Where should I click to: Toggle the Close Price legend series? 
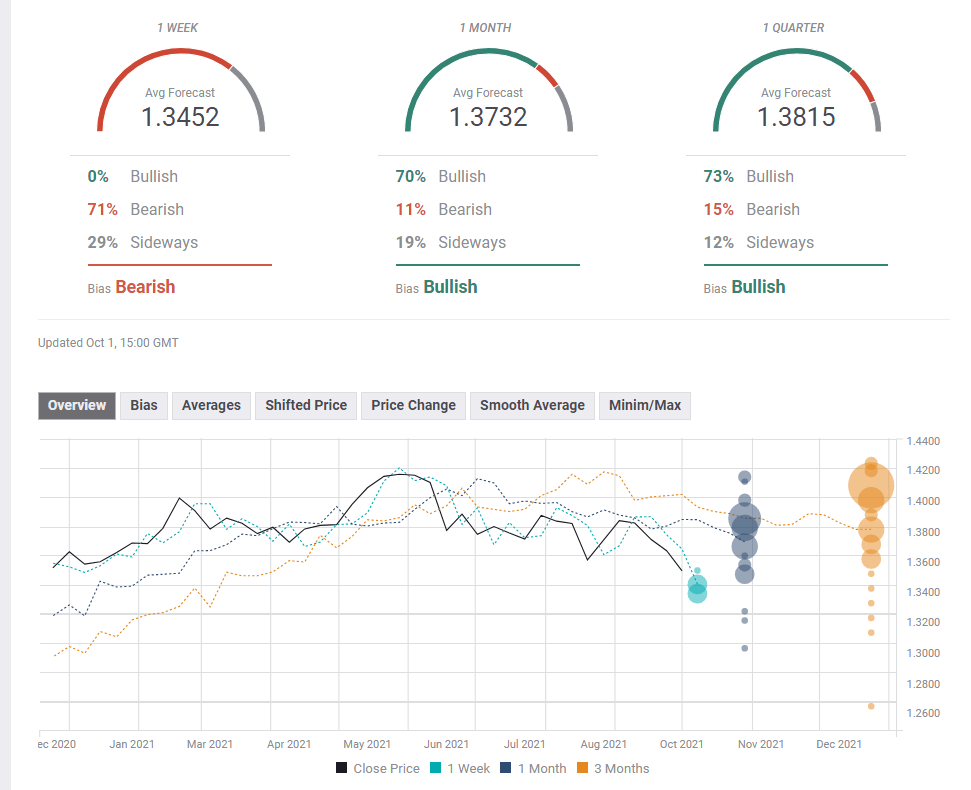379,768
